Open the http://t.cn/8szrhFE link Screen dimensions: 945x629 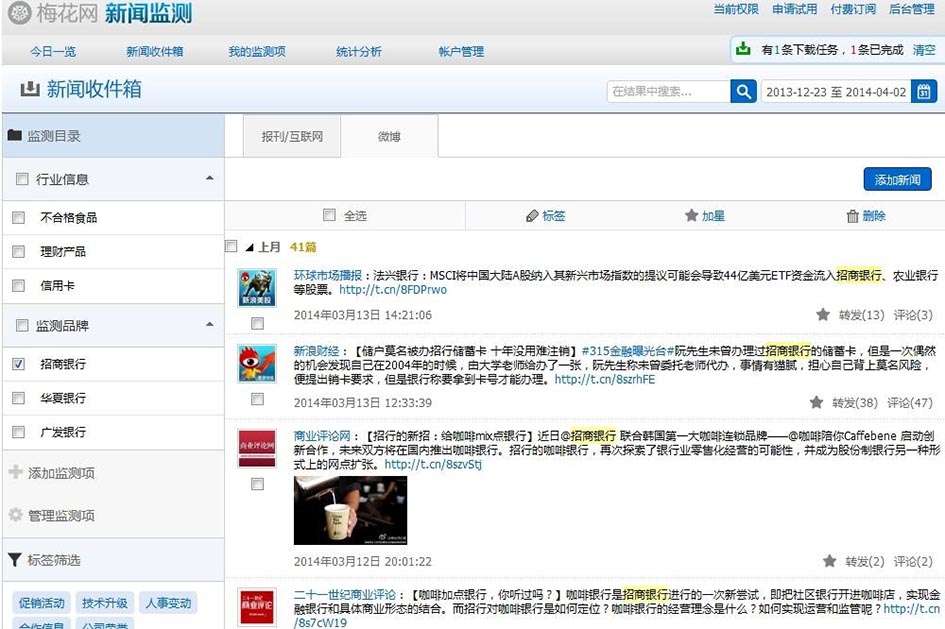pos(604,380)
